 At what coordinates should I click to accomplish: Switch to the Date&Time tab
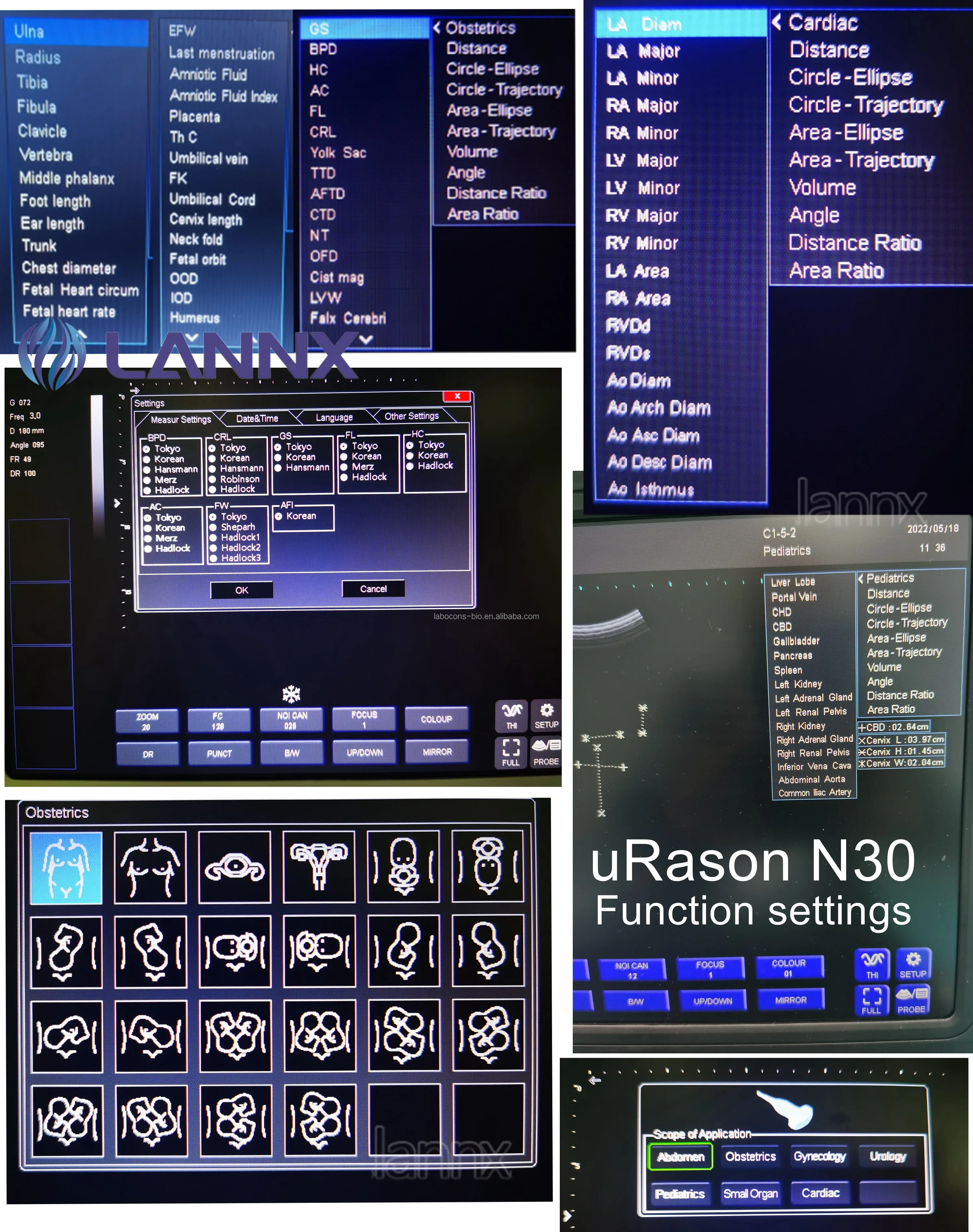[257, 419]
